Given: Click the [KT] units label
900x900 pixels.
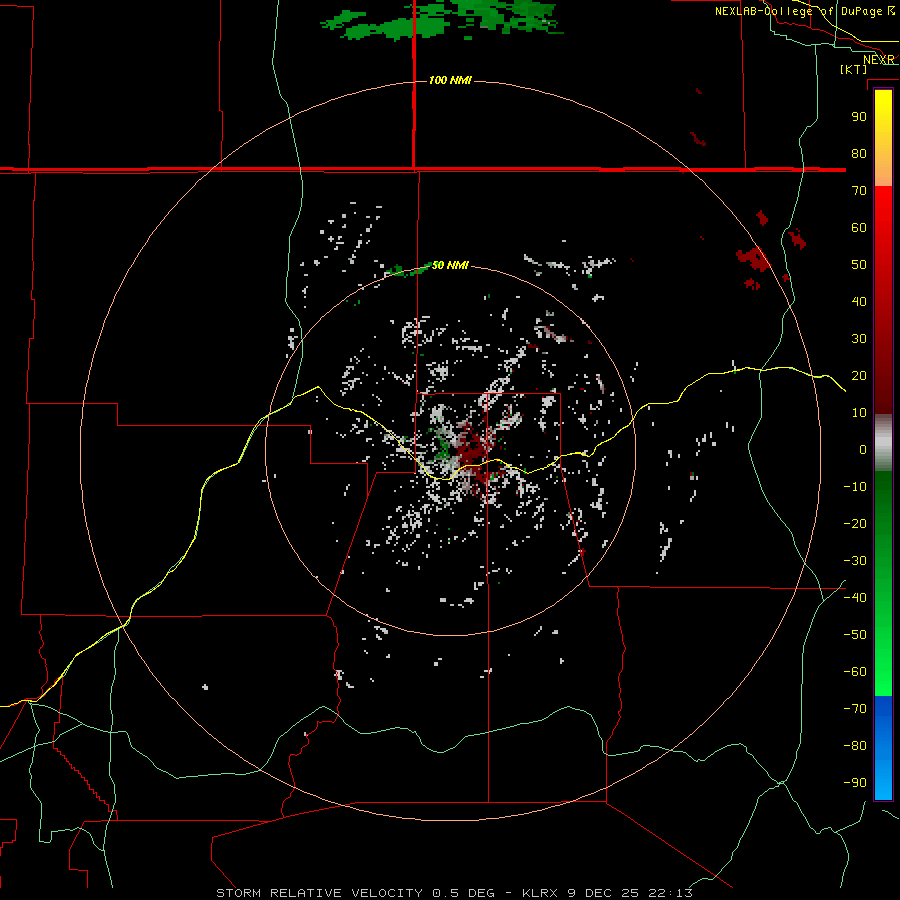Looking at the screenshot, I should pos(854,69).
